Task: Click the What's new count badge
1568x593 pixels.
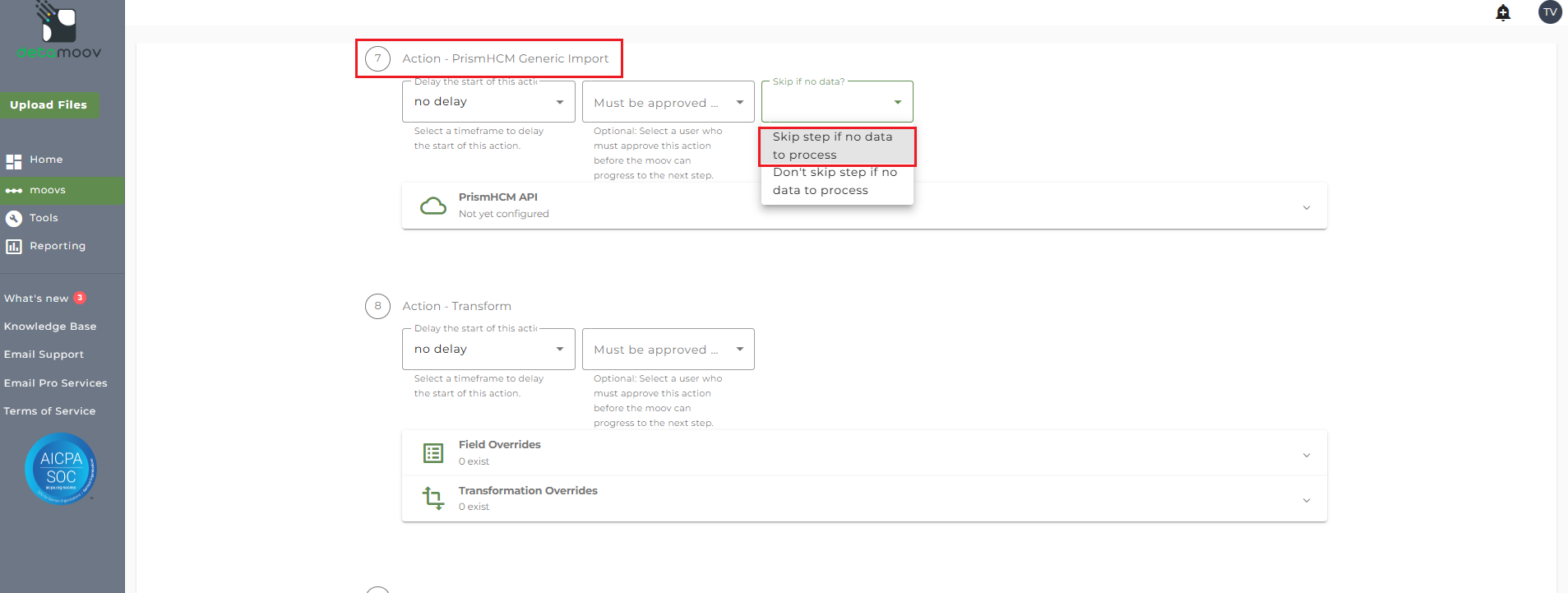Action: 80,298
